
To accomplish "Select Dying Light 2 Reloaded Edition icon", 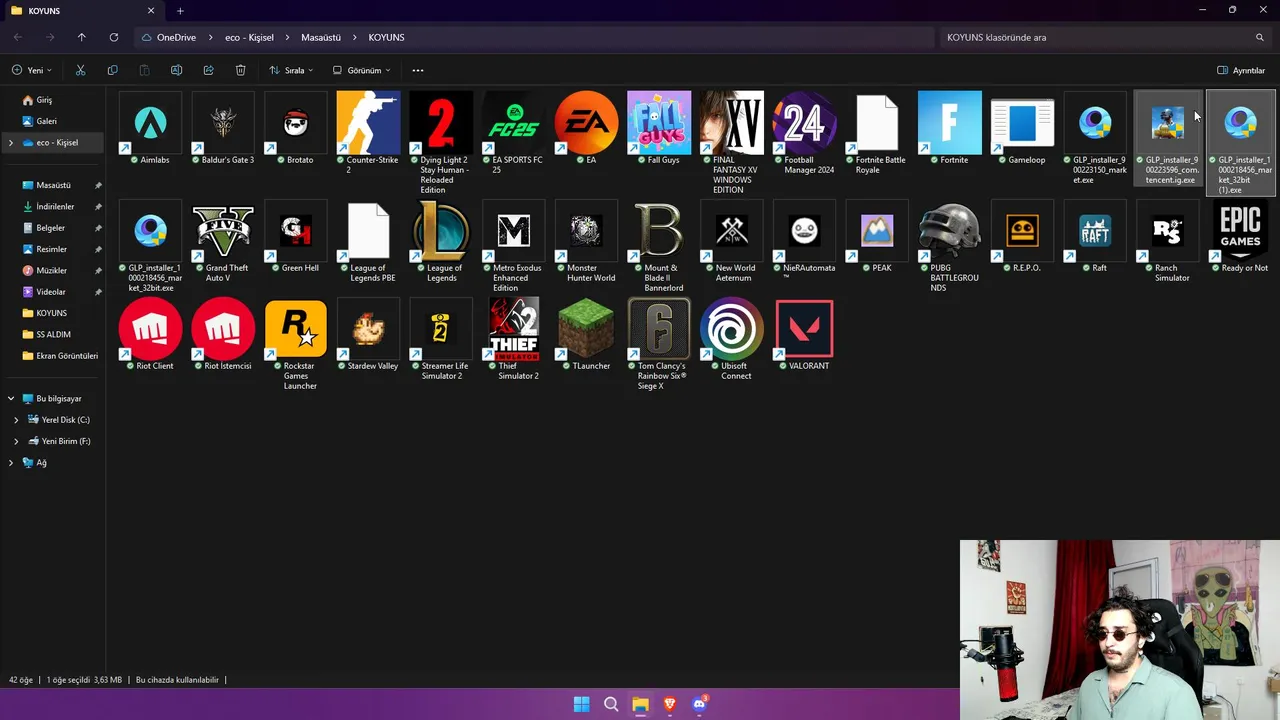I will pyautogui.click(x=441, y=123).
